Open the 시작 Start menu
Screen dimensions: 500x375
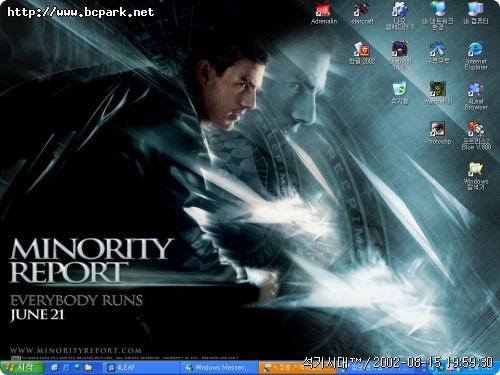21,367
